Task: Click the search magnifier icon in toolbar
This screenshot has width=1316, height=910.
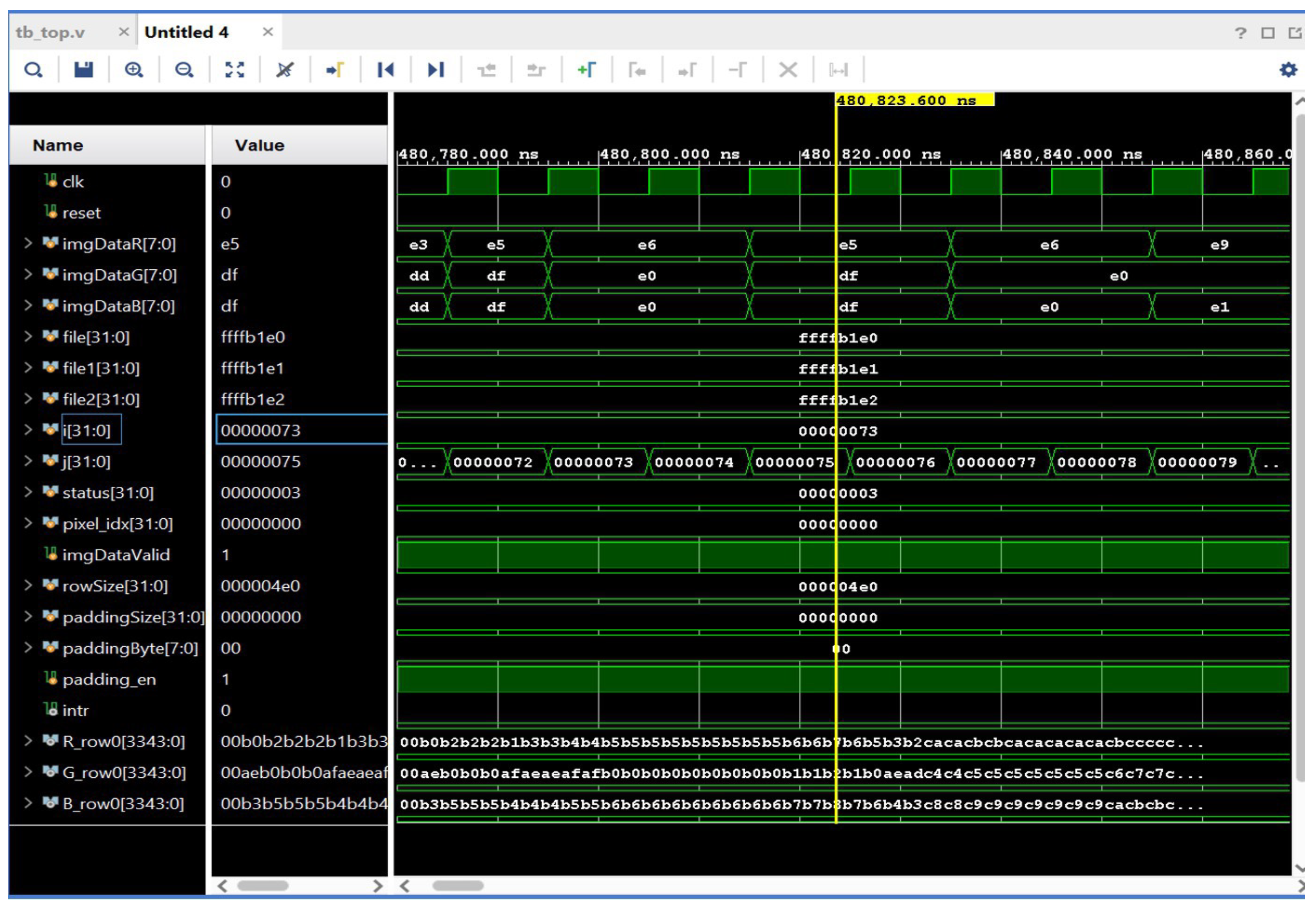Action: coord(33,70)
